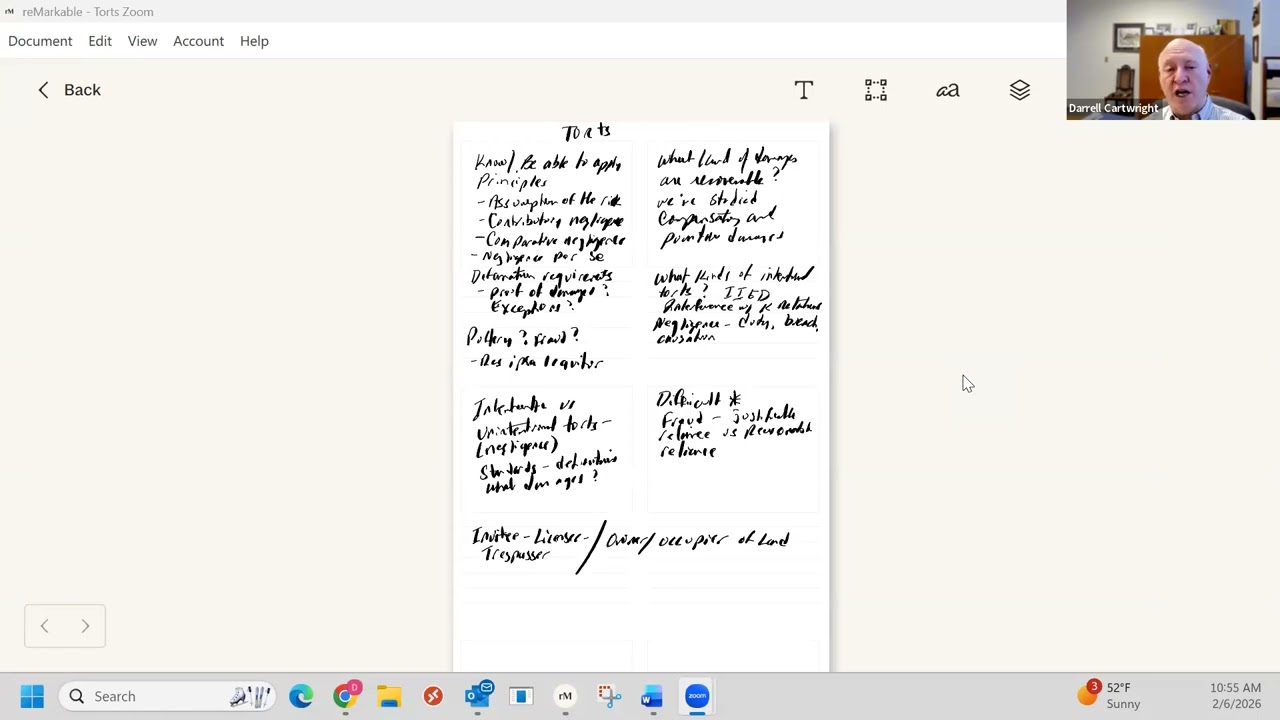Open the Edit menu
Screen dimensions: 1280x720
pos(100,41)
